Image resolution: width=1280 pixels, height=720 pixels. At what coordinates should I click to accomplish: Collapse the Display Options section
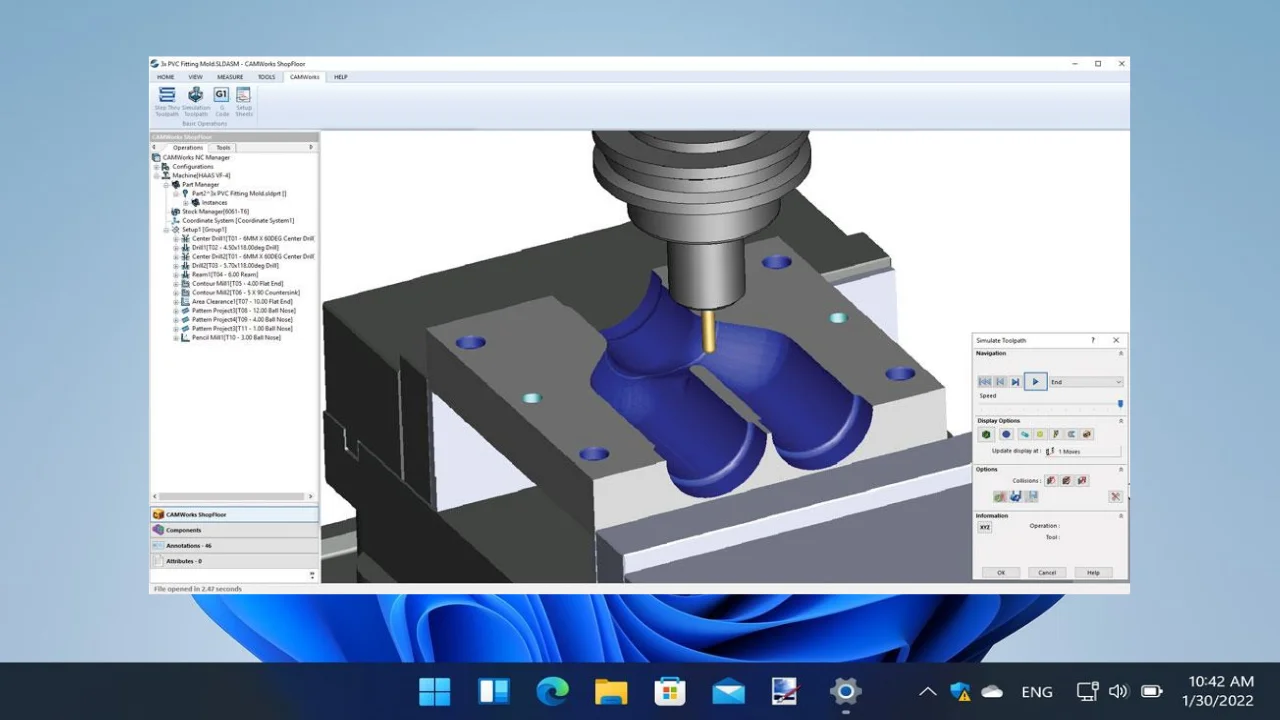(x=1120, y=421)
